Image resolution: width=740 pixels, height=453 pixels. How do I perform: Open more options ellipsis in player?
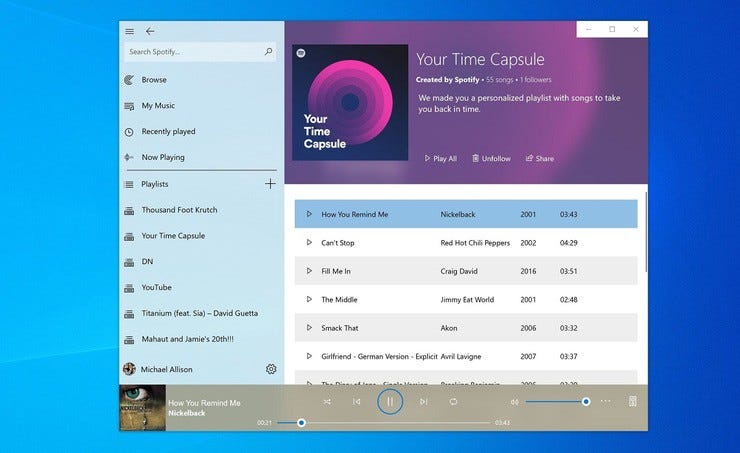pyautogui.click(x=605, y=402)
